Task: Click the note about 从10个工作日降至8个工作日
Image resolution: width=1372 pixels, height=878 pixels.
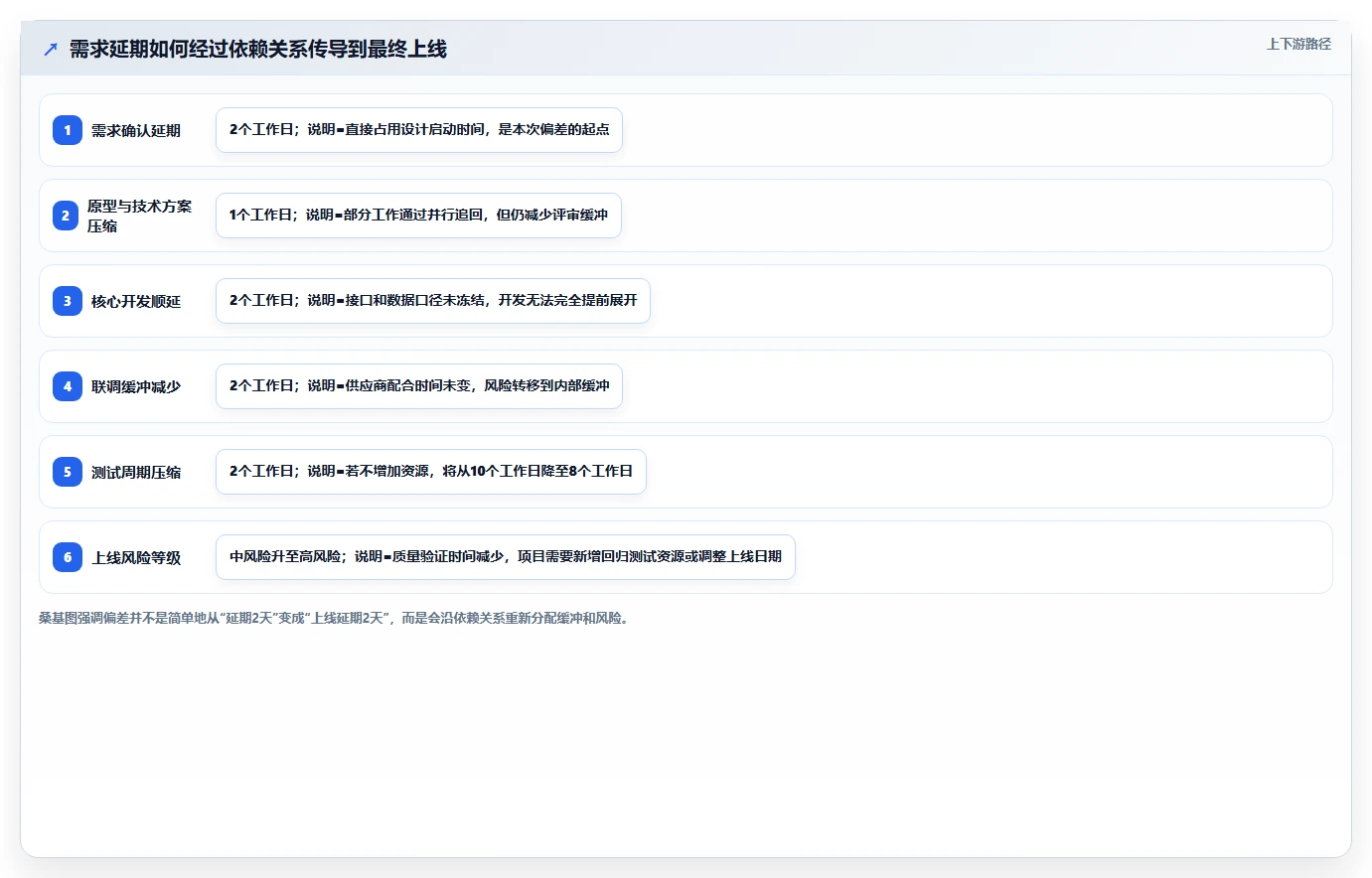Action: [431, 472]
